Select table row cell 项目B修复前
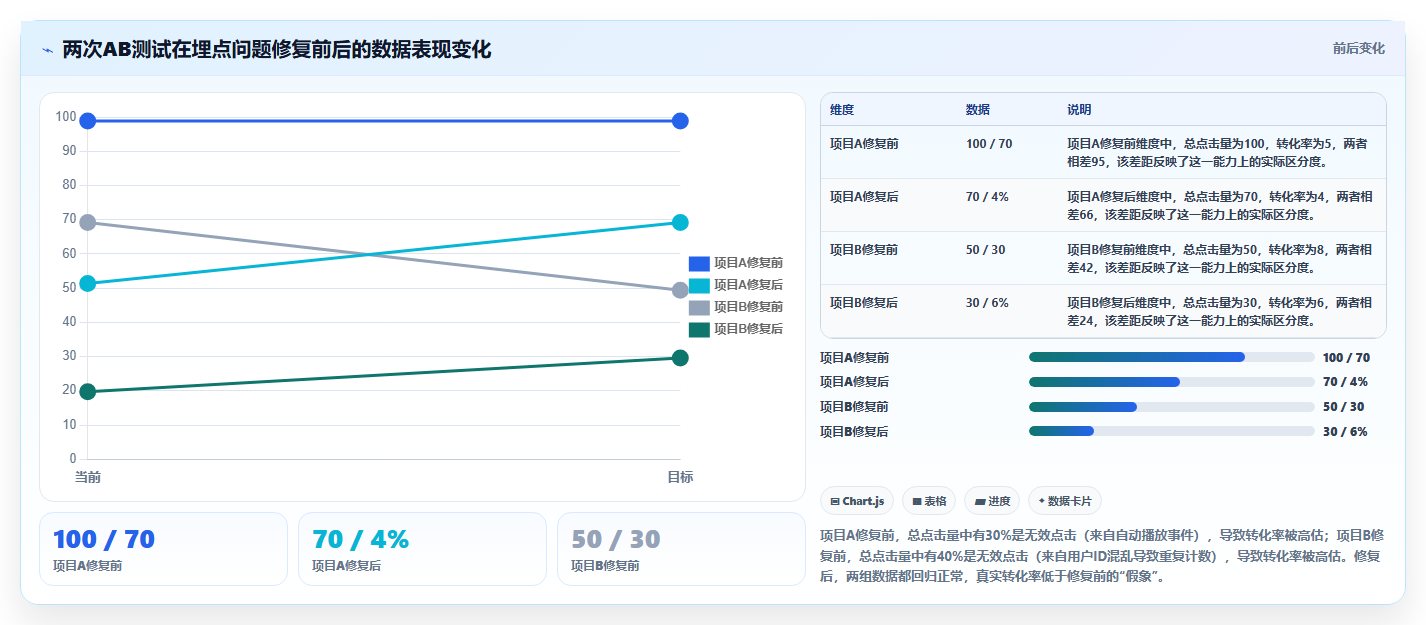The height and width of the screenshot is (625, 1426). click(x=864, y=250)
